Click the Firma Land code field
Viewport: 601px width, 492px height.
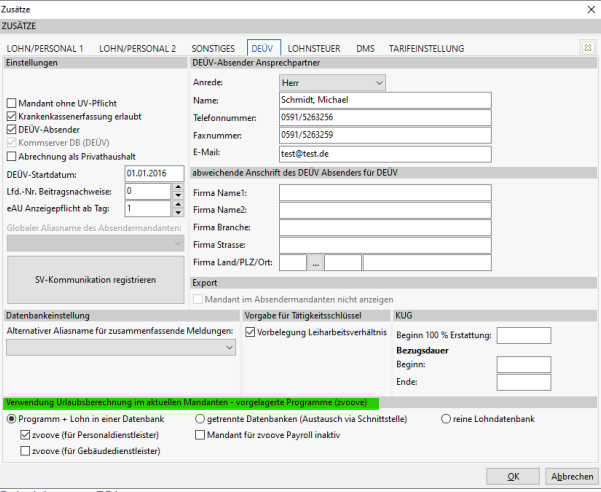tap(293, 262)
